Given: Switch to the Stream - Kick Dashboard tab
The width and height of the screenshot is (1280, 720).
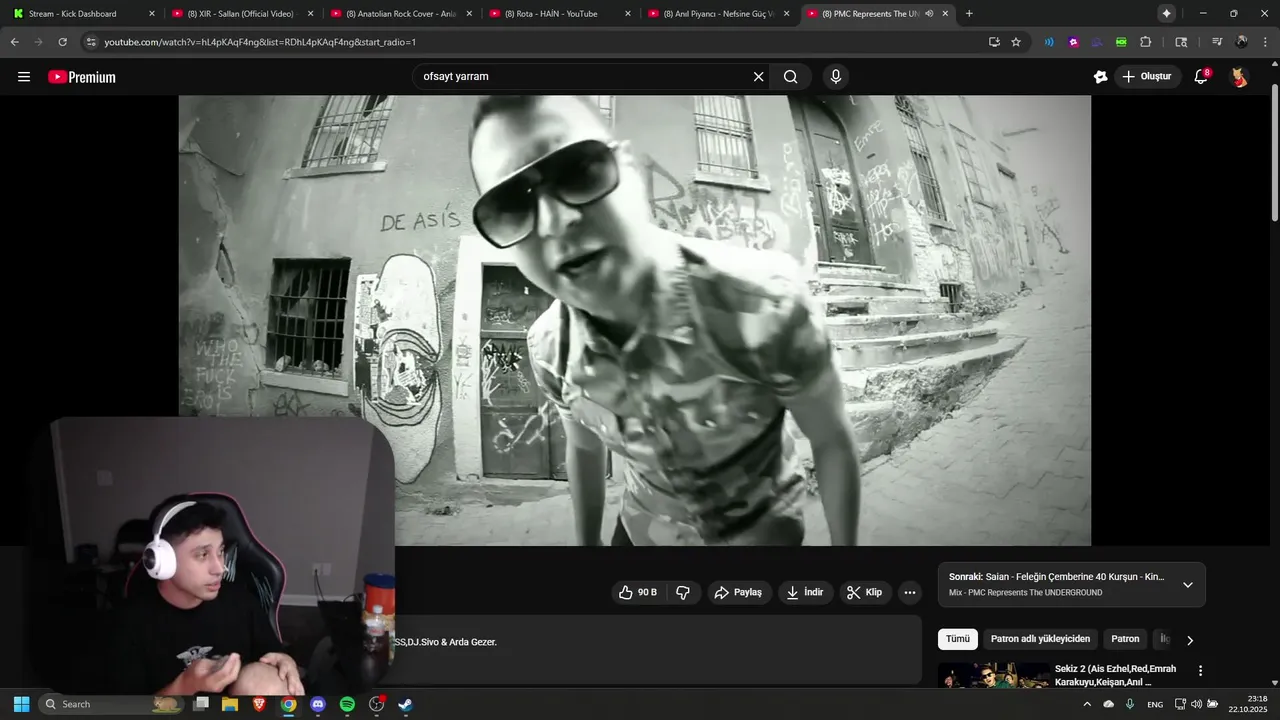Looking at the screenshot, I should coord(72,14).
